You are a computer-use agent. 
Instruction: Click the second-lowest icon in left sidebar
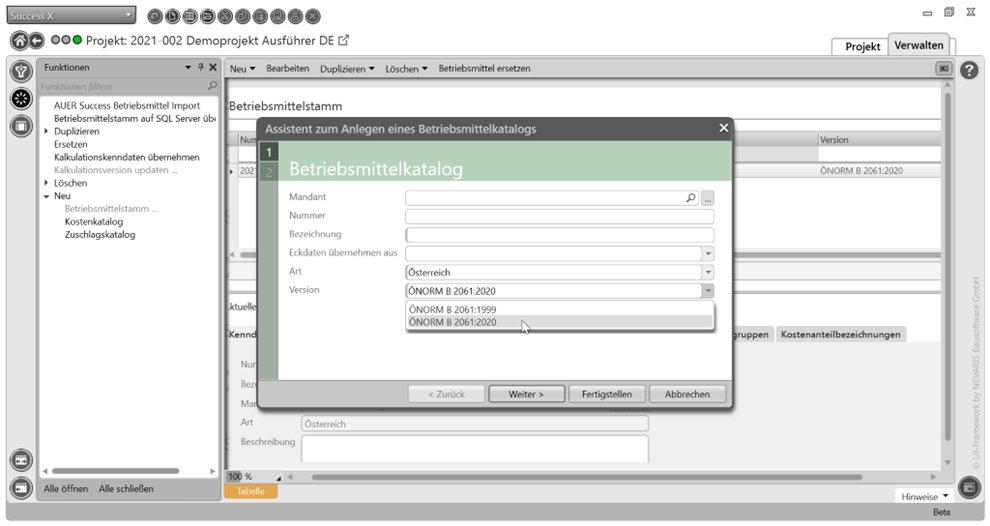click(21, 460)
